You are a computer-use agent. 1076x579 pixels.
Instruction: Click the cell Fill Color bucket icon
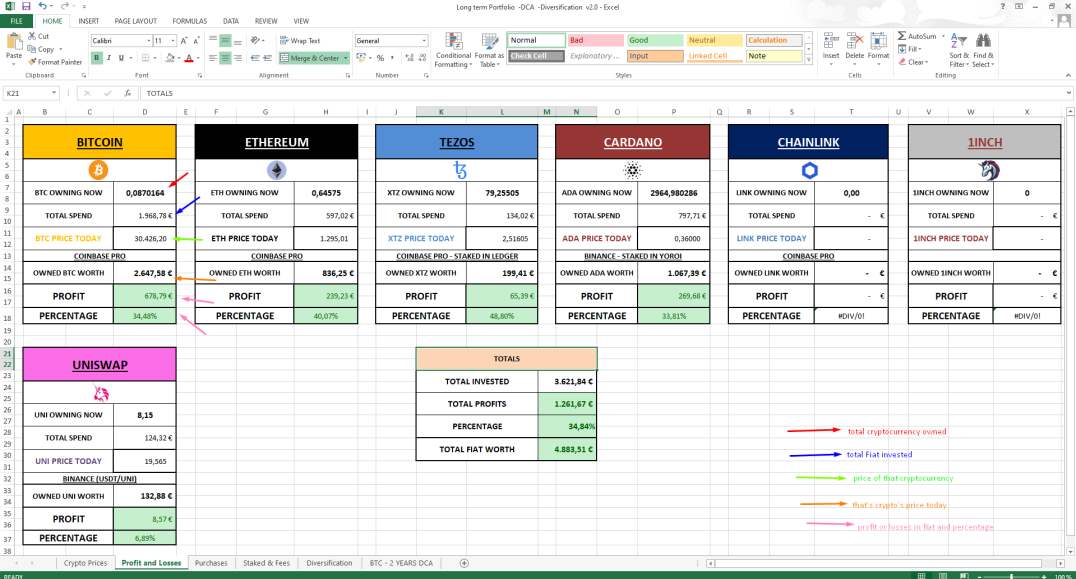coord(169,58)
